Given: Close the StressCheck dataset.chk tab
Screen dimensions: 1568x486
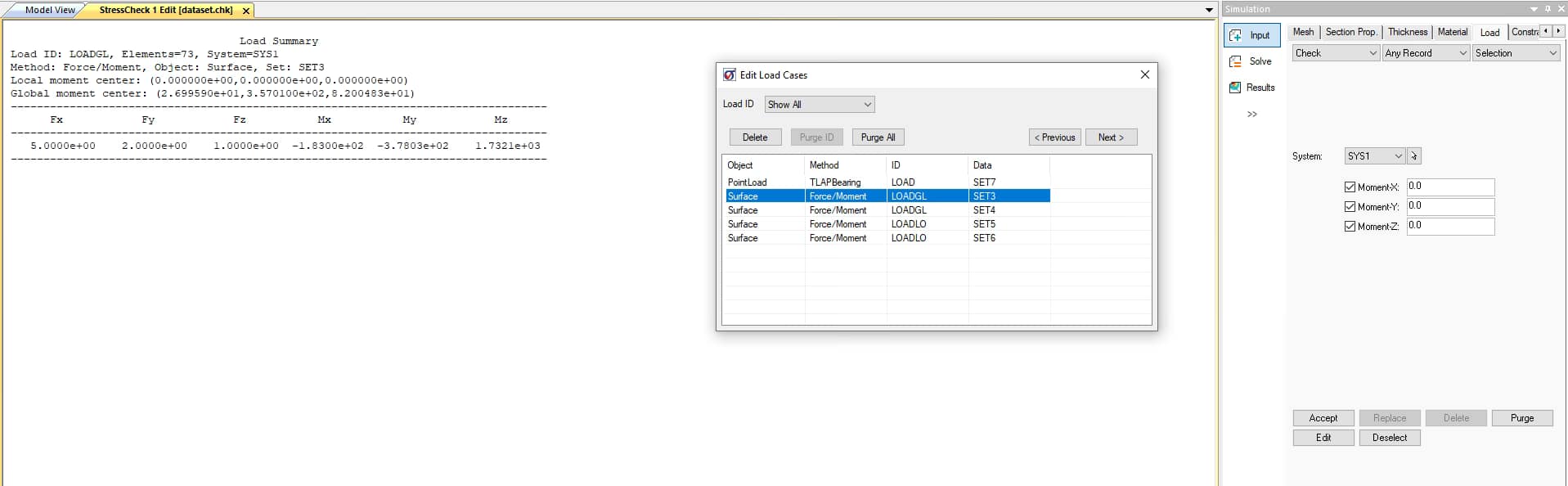Looking at the screenshot, I should [245, 11].
